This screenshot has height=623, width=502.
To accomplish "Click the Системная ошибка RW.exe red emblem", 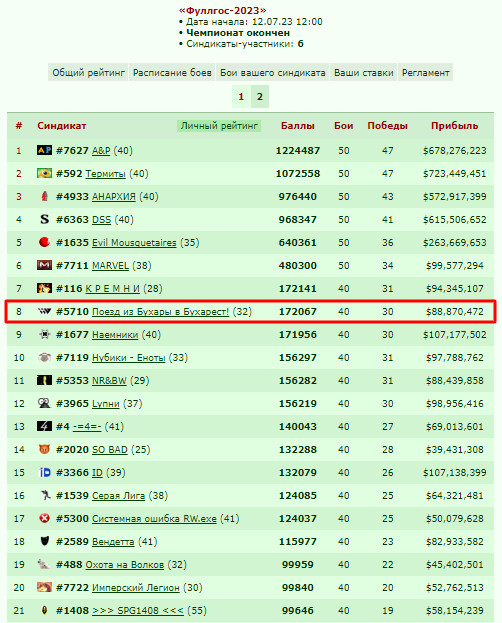I will pos(44,519).
